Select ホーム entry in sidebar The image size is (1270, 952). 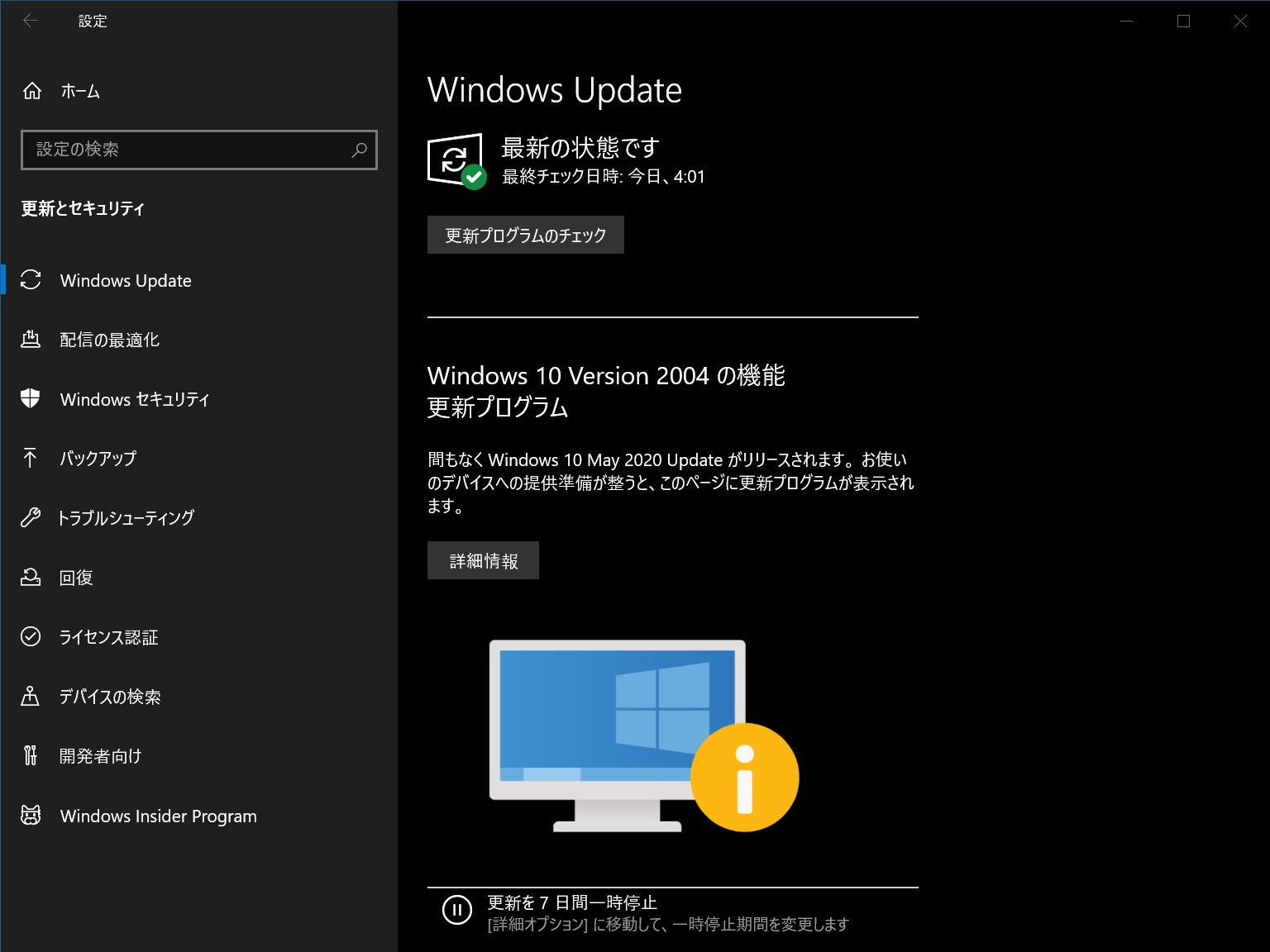[x=79, y=92]
